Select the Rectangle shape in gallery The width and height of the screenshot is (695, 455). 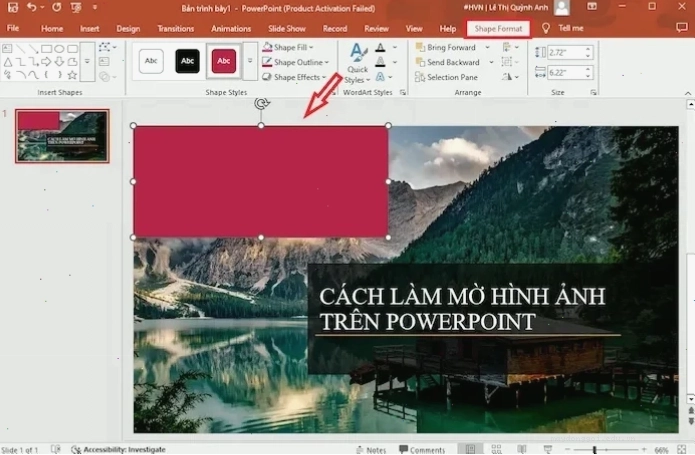46,48
